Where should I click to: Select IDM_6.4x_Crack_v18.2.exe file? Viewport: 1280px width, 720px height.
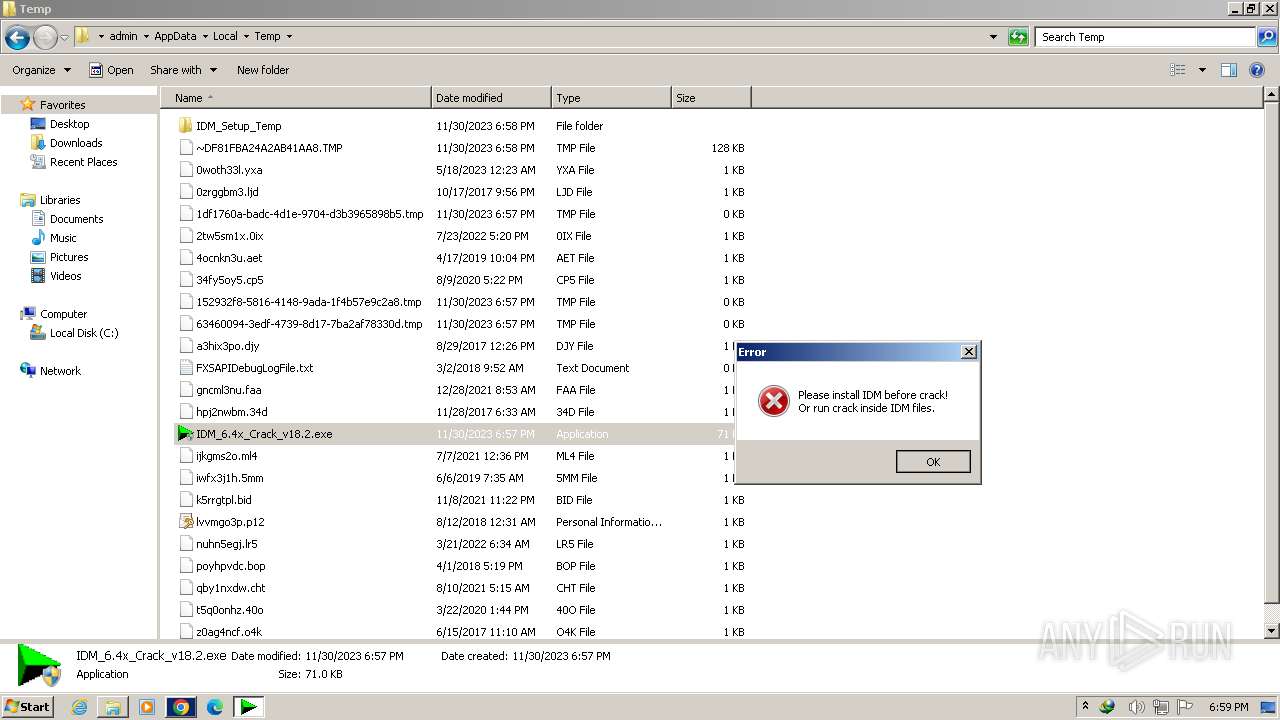(264, 434)
